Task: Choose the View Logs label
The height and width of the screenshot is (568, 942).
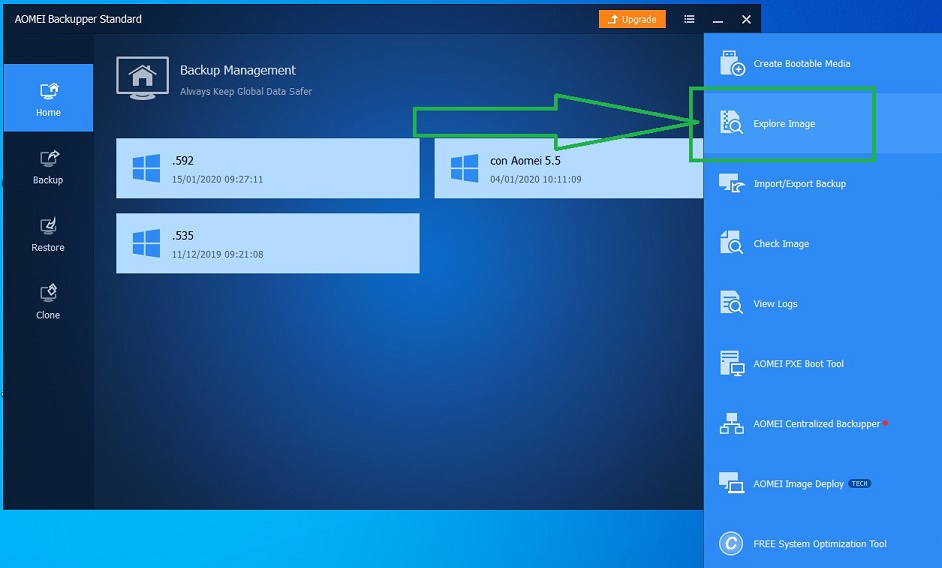Action: coord(775,304)
